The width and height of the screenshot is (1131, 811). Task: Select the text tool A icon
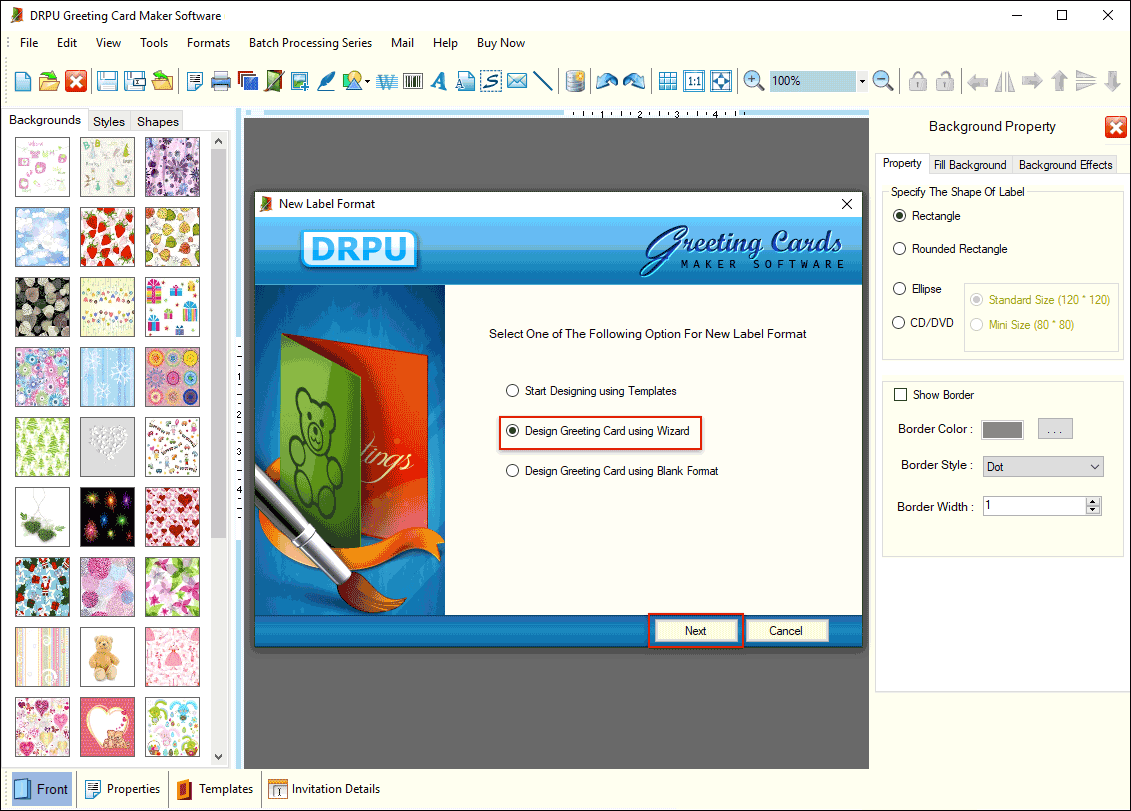[x=439, y=81]
